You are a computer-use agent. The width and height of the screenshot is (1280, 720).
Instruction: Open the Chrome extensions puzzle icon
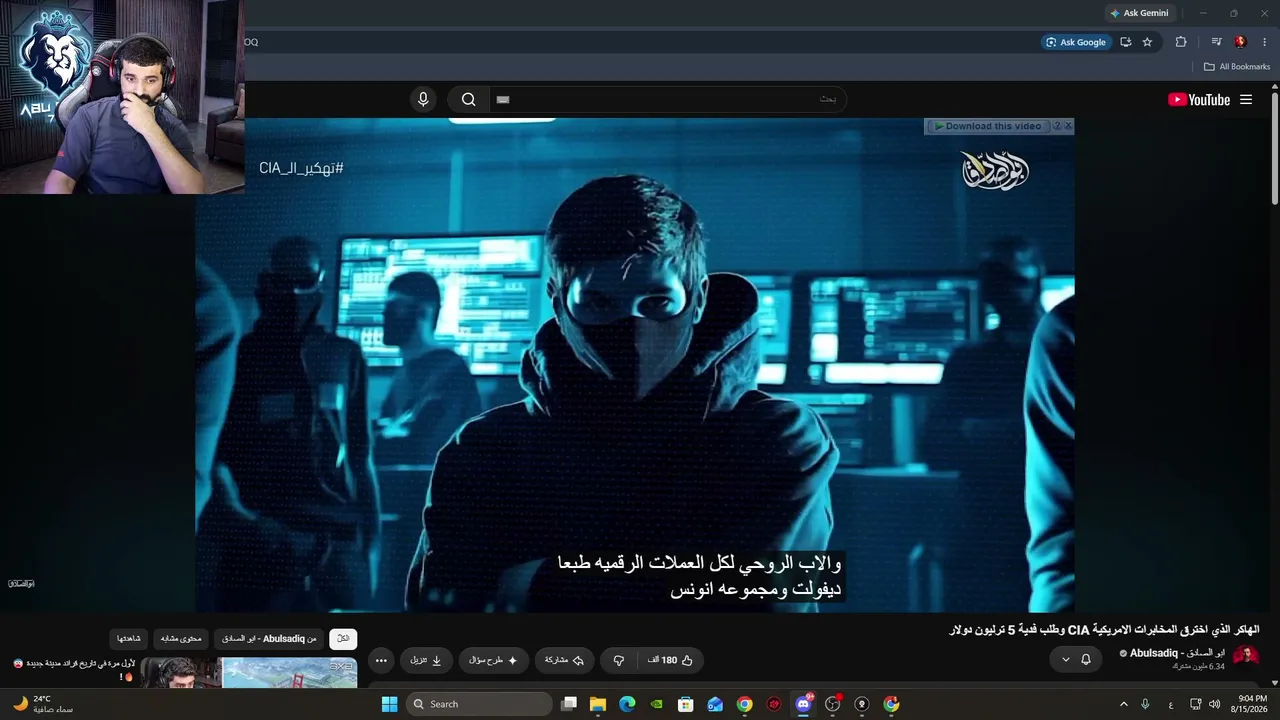point(1181,42)
